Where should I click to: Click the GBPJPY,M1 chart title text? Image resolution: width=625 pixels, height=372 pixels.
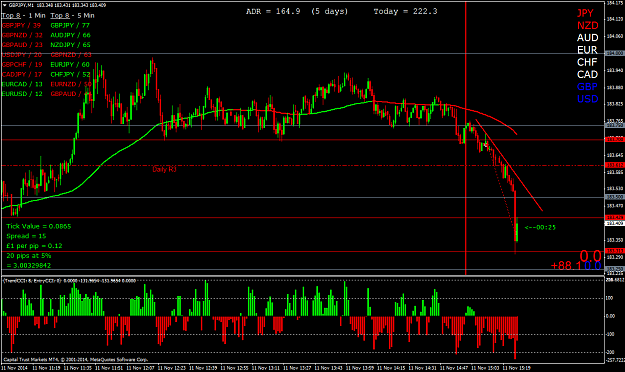coord(22,5)
